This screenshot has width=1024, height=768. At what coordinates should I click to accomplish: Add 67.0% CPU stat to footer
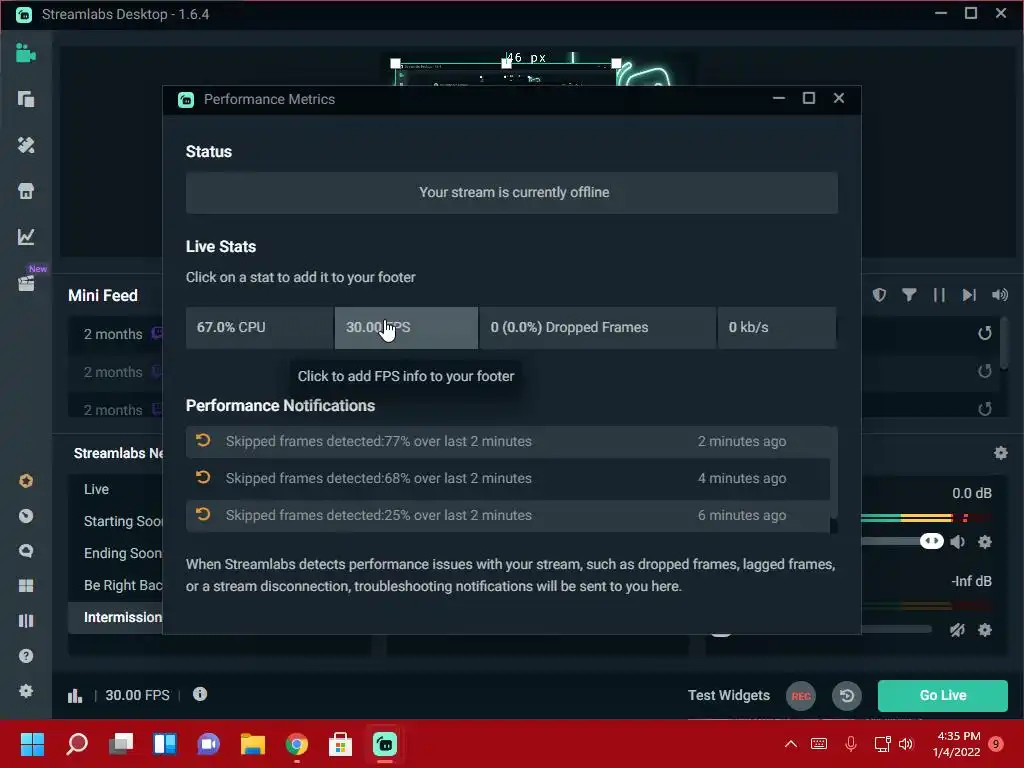pos(259,328)
